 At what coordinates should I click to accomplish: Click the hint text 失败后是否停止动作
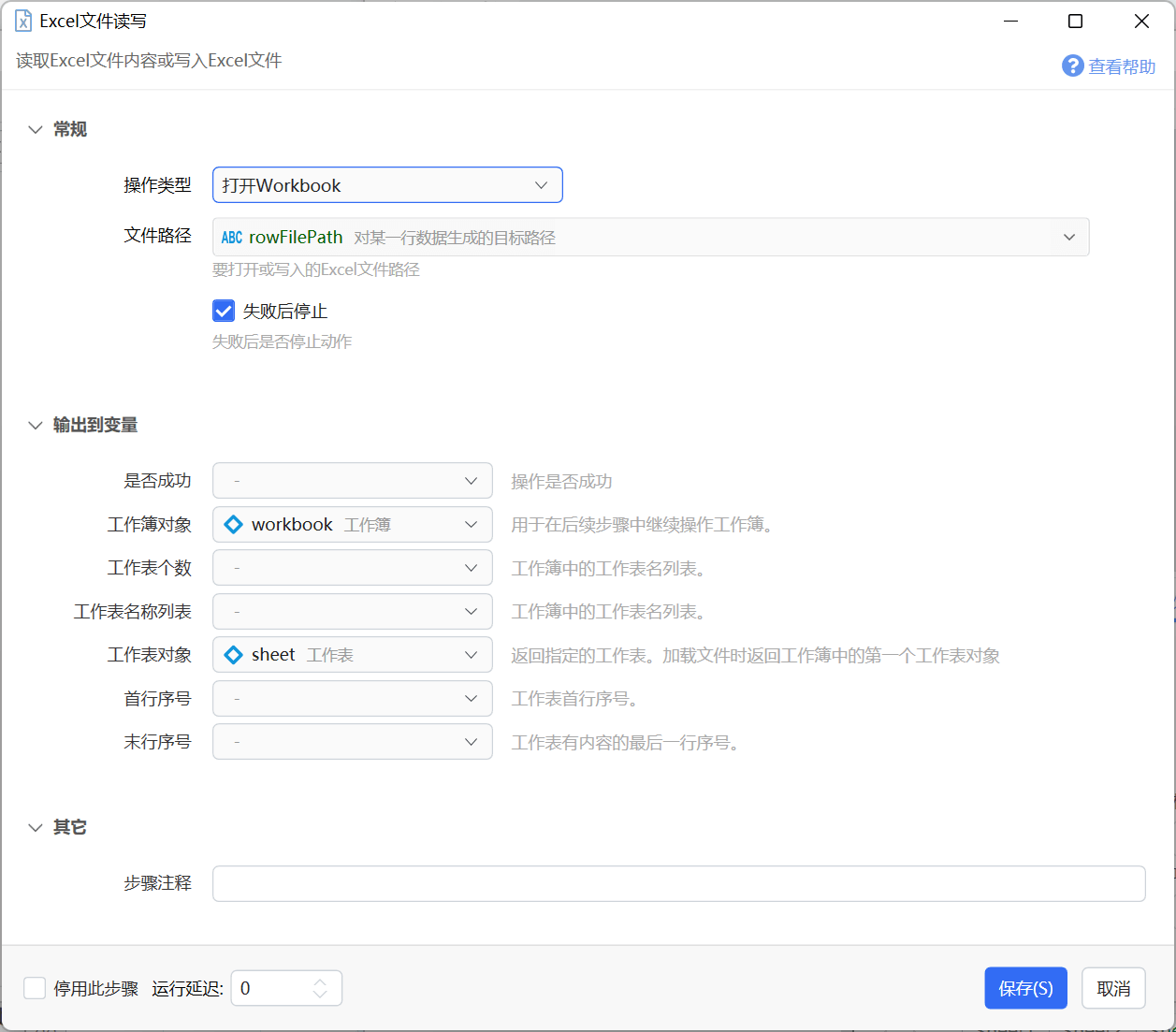[x=283, y=342]
